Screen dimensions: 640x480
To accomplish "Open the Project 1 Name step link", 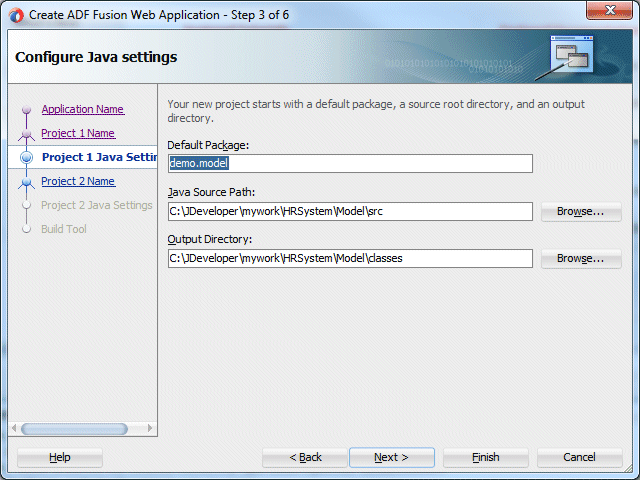I will pyautogui.click(x=78, y=133).
